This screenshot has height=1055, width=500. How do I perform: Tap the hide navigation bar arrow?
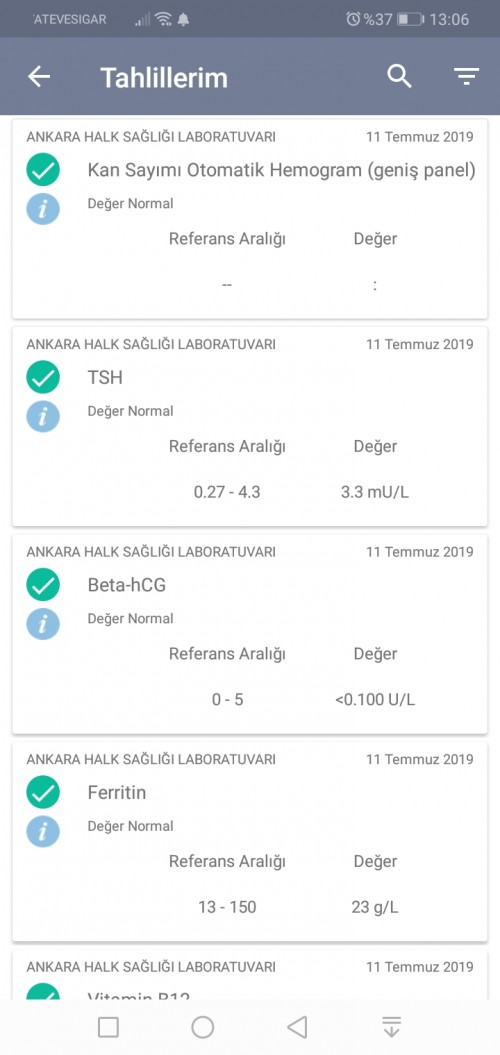tap(391, 1027)
